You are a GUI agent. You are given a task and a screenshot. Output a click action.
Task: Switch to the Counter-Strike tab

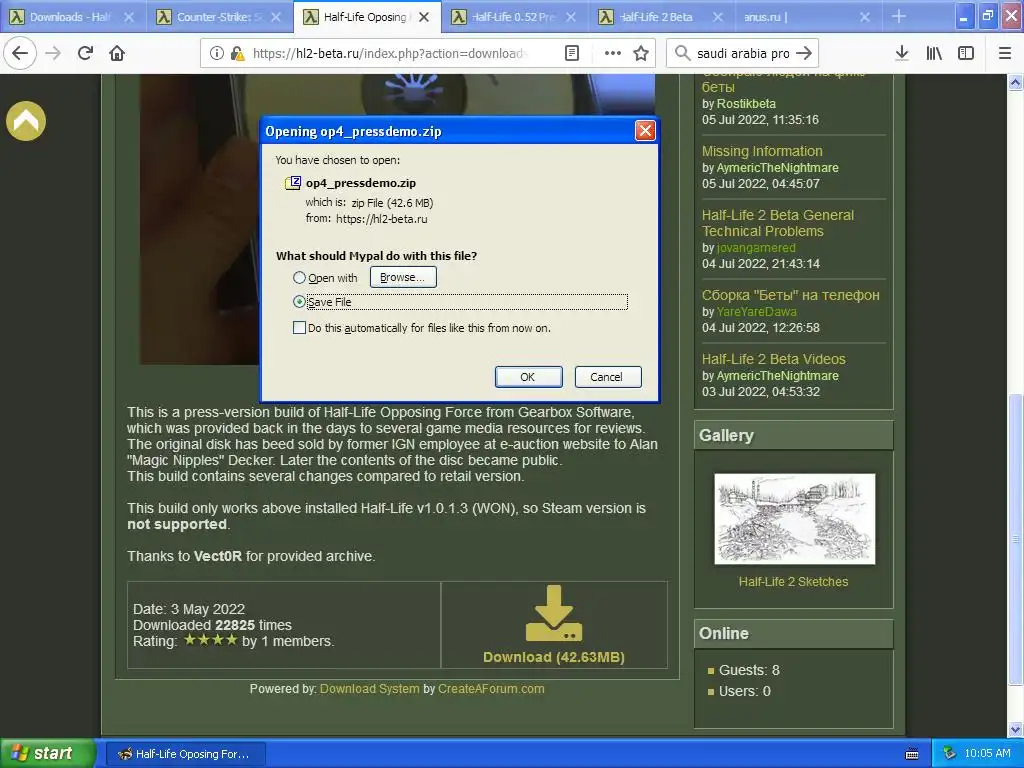tap(220, 17)
